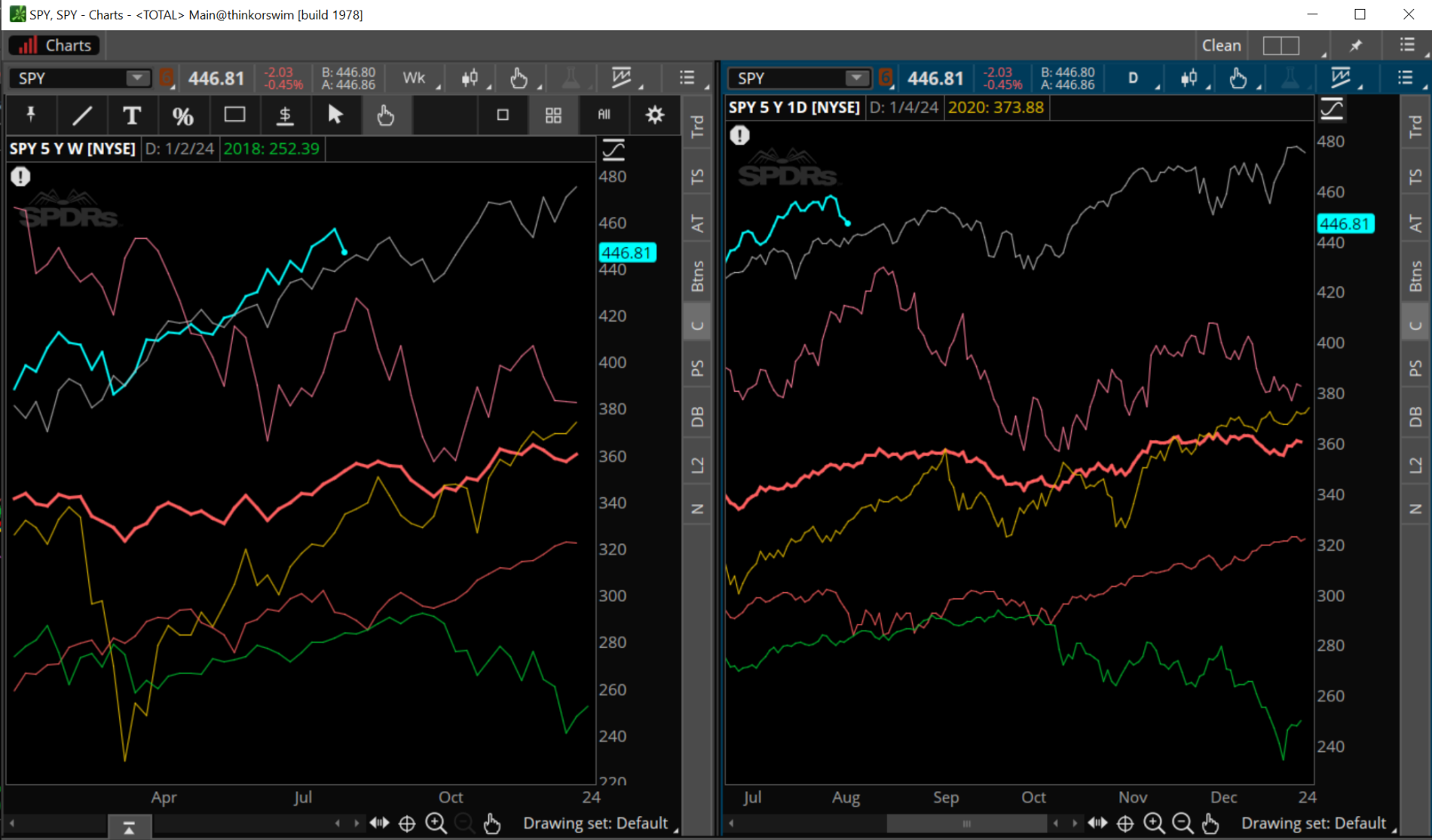Open the Charts tab
The width and height of the screenshot is (1432, 840).
tap(54, 45)
